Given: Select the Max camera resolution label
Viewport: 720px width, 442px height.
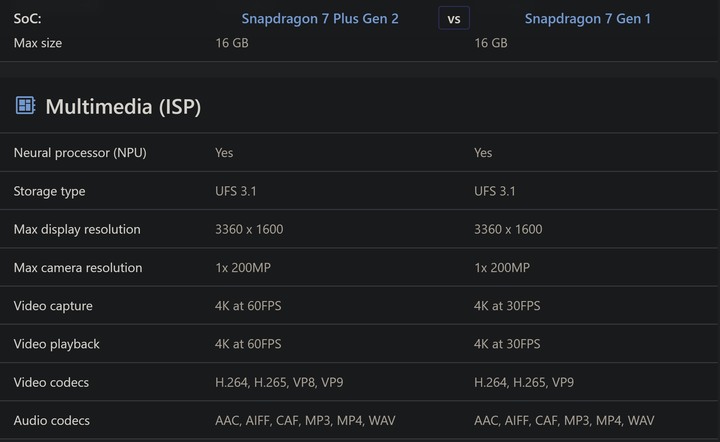Looking at the screenshot, I should coord(78,268).
